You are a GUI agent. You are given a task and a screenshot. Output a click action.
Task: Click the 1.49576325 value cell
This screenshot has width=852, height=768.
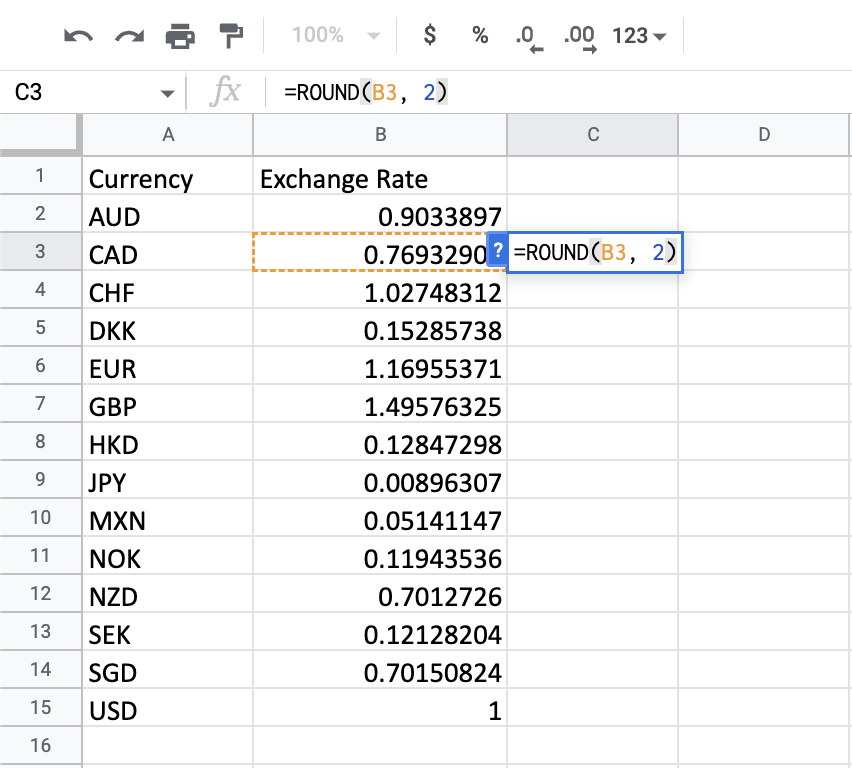pos(380,404)
